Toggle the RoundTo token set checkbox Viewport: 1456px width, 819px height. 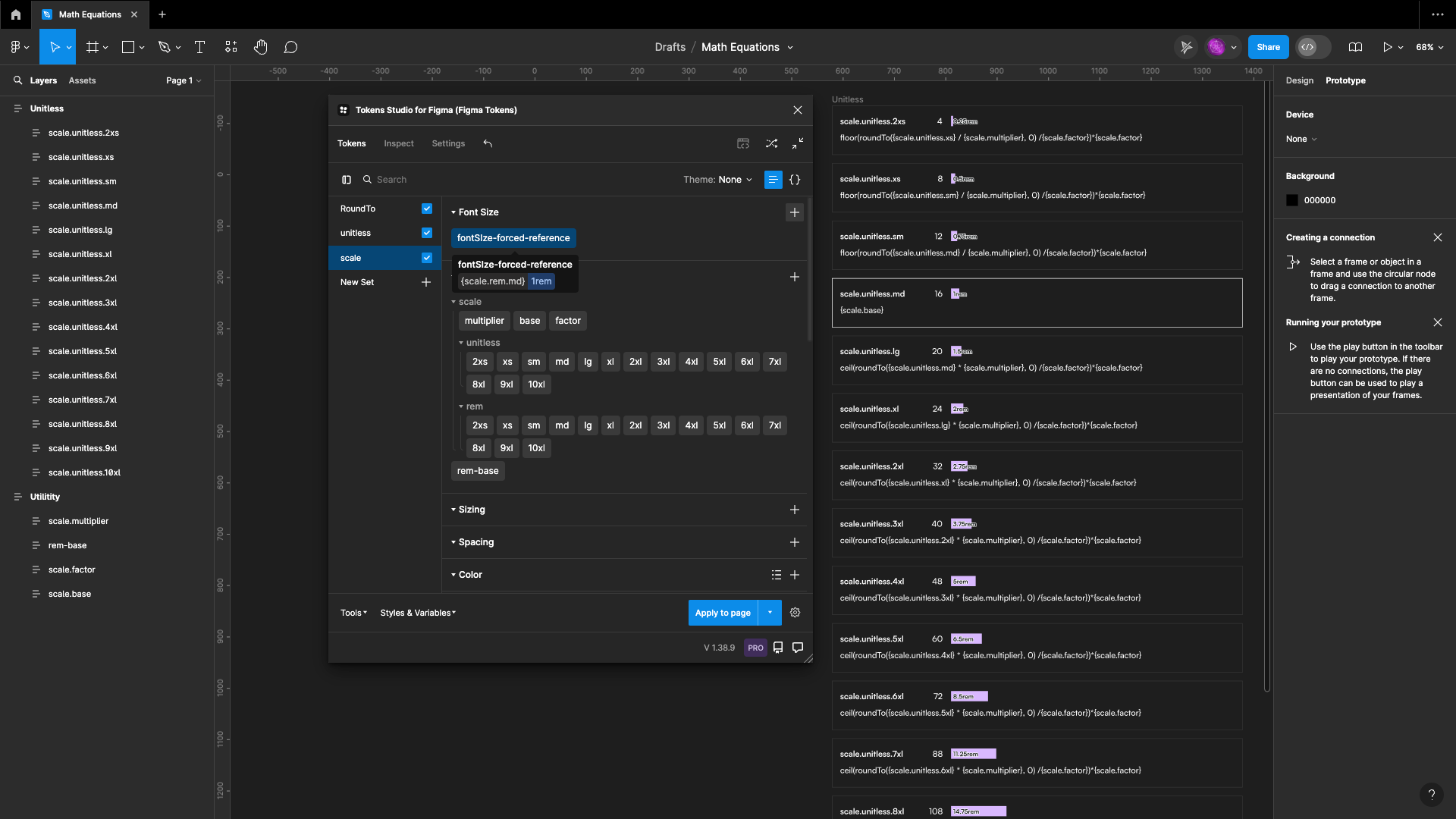tap(427, 209)
